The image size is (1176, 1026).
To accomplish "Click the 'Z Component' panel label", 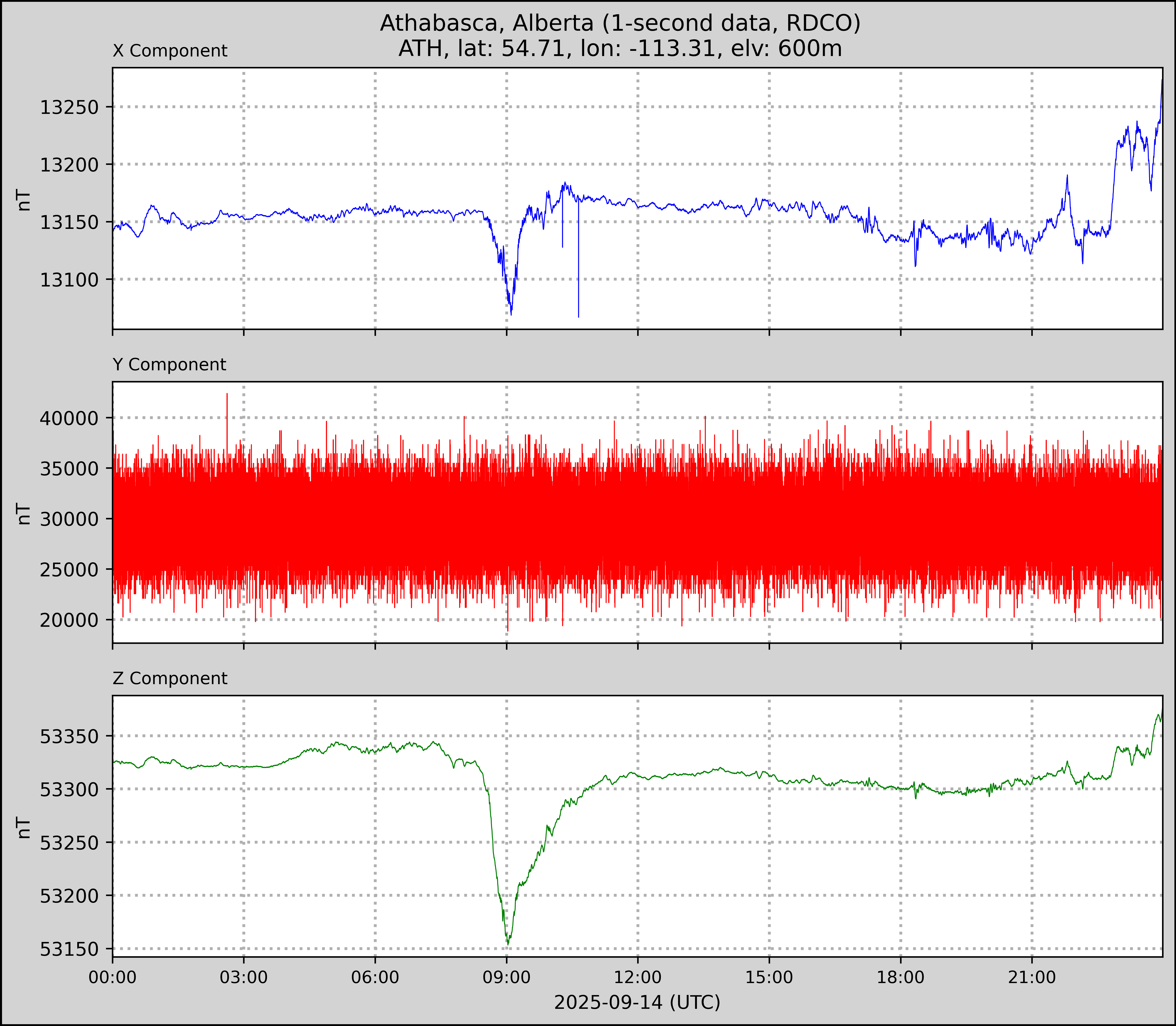I will 170,679.
